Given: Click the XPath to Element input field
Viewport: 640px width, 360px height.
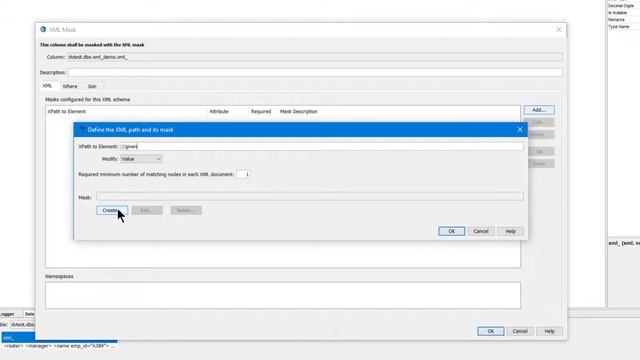Looking at the screenshot, I should [322, 146].
